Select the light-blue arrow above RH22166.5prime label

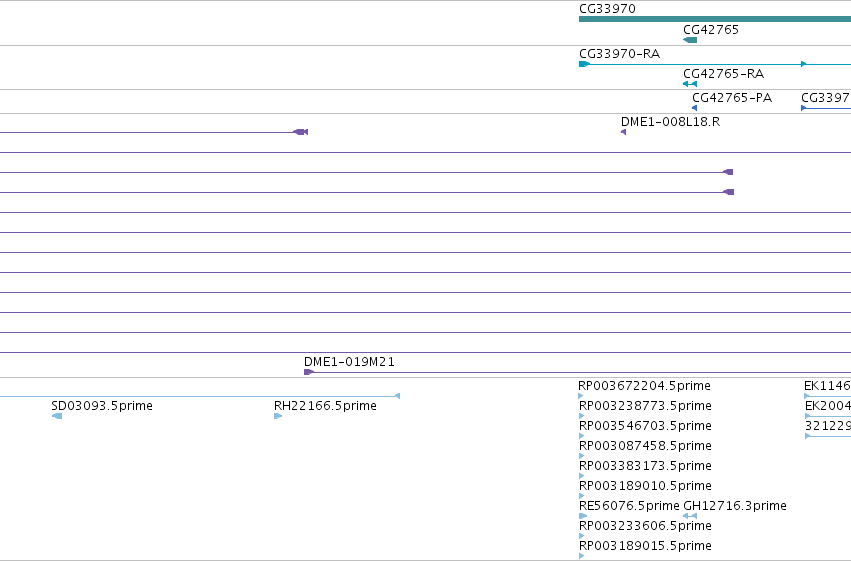tap(397, 396)
